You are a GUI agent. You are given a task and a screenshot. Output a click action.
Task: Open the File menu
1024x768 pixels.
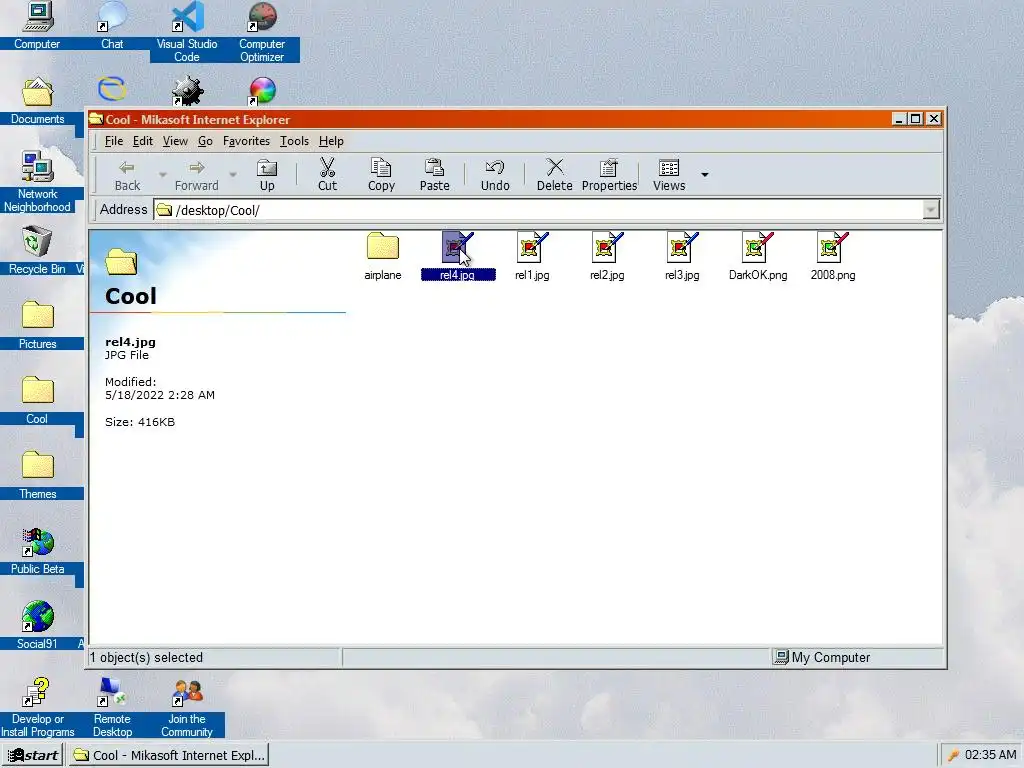tap(114, 141)
